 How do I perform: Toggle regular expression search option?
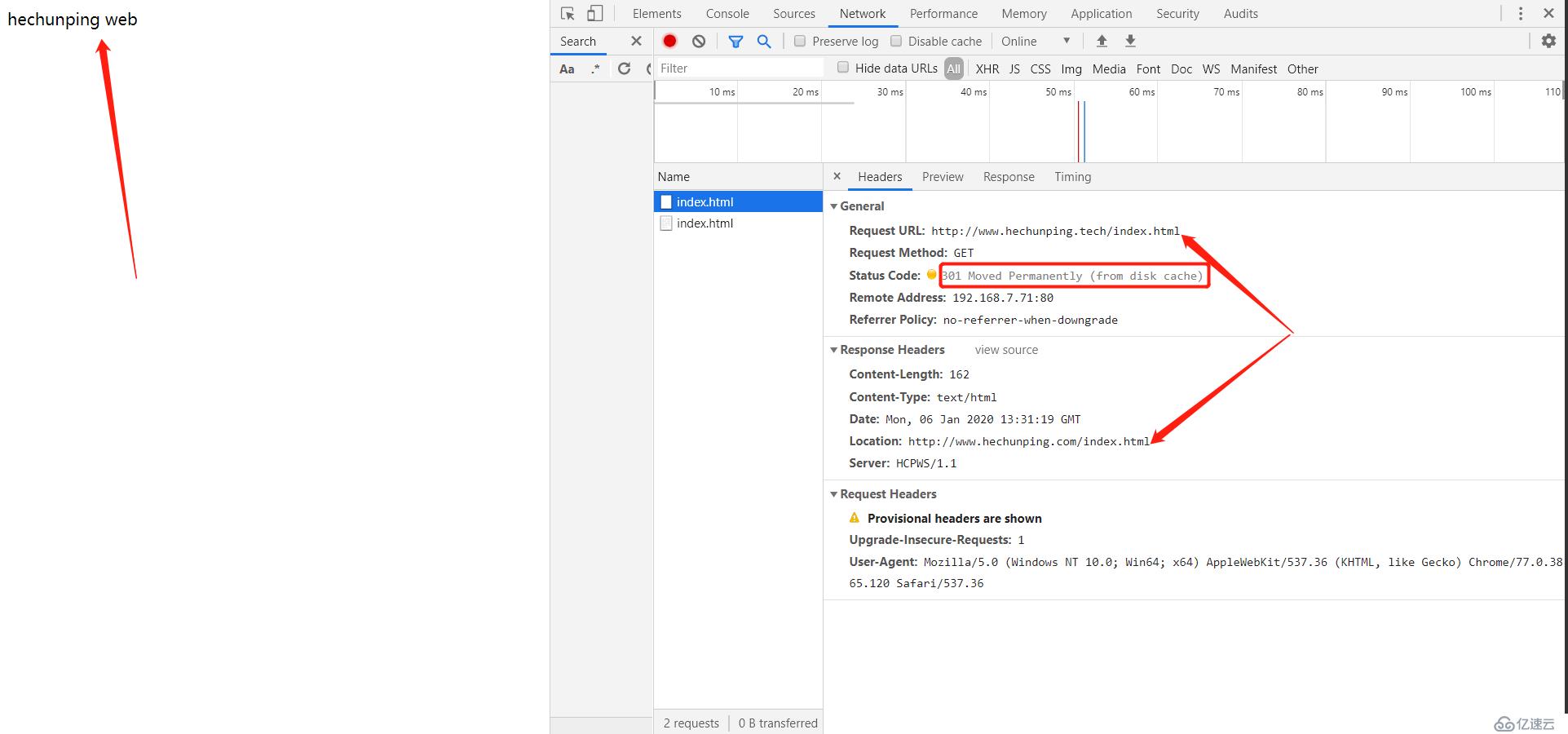click(x=596, y=69)
